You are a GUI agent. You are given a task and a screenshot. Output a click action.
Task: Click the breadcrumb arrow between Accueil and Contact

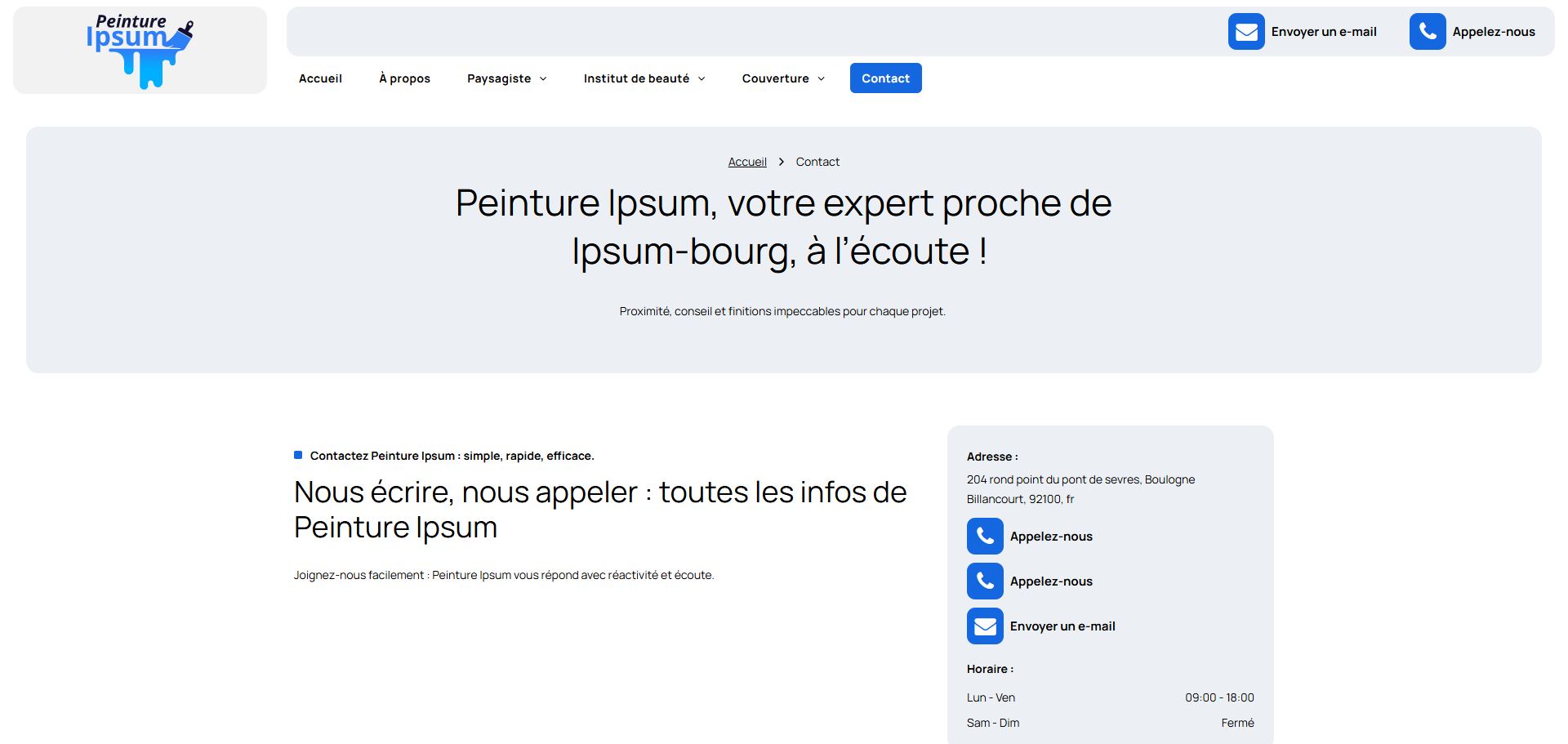[782, 163]
